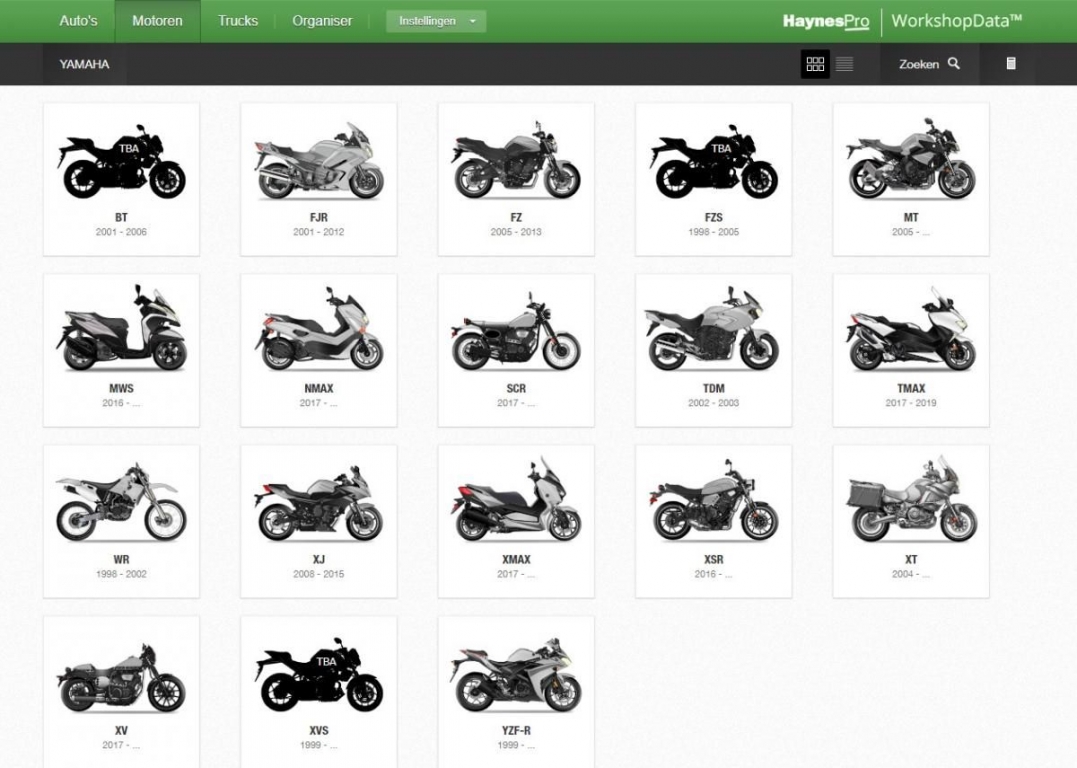This screenshot has height=768, width=1077.
Task: Click the 'MT' model label
Action: click(911, 217)
